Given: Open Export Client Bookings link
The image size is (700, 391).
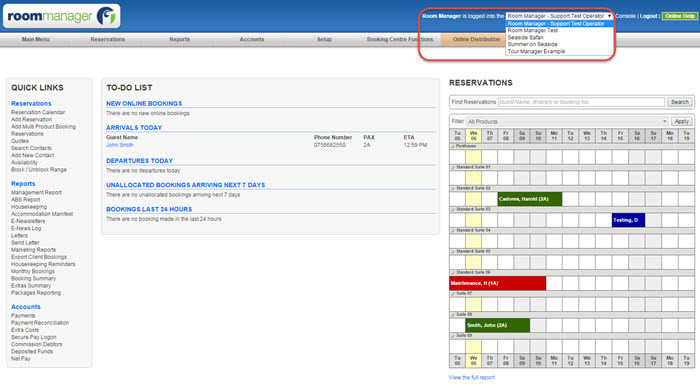Looking at the screenshot, I should [x=39, y=257].
